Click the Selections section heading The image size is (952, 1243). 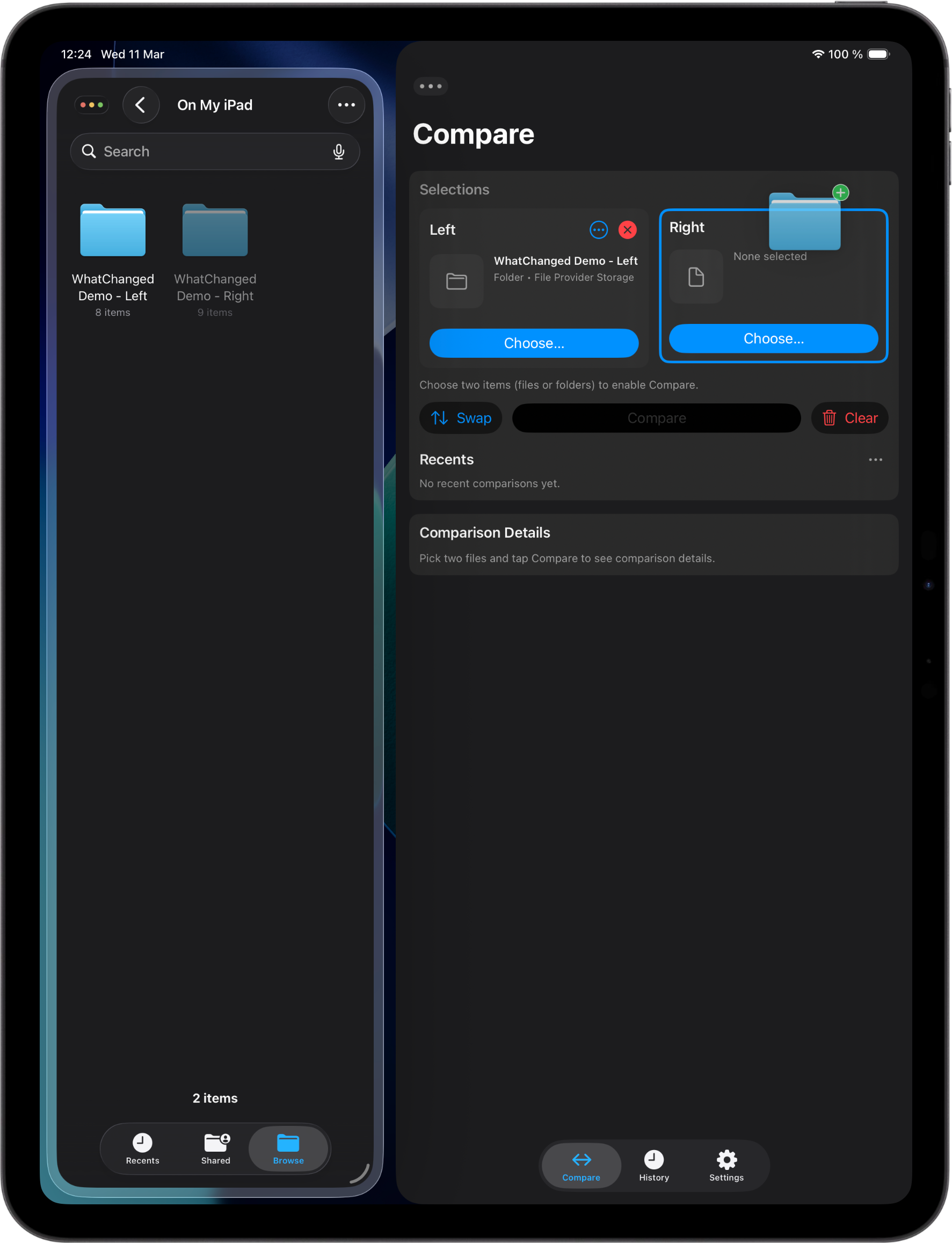coord(454,189)
